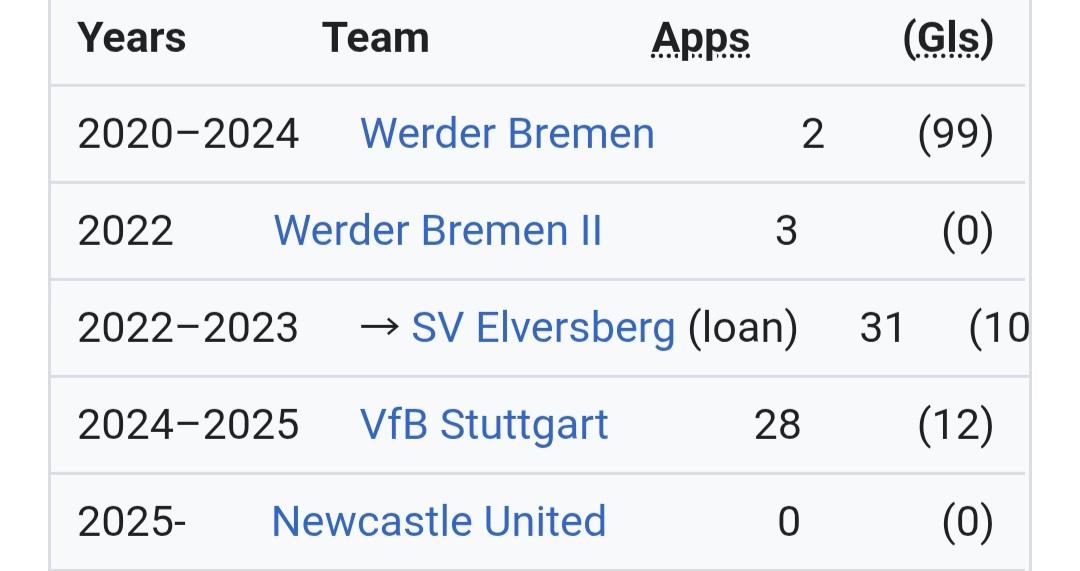Click the Apps abbreviation header

(x=700, y=39)
